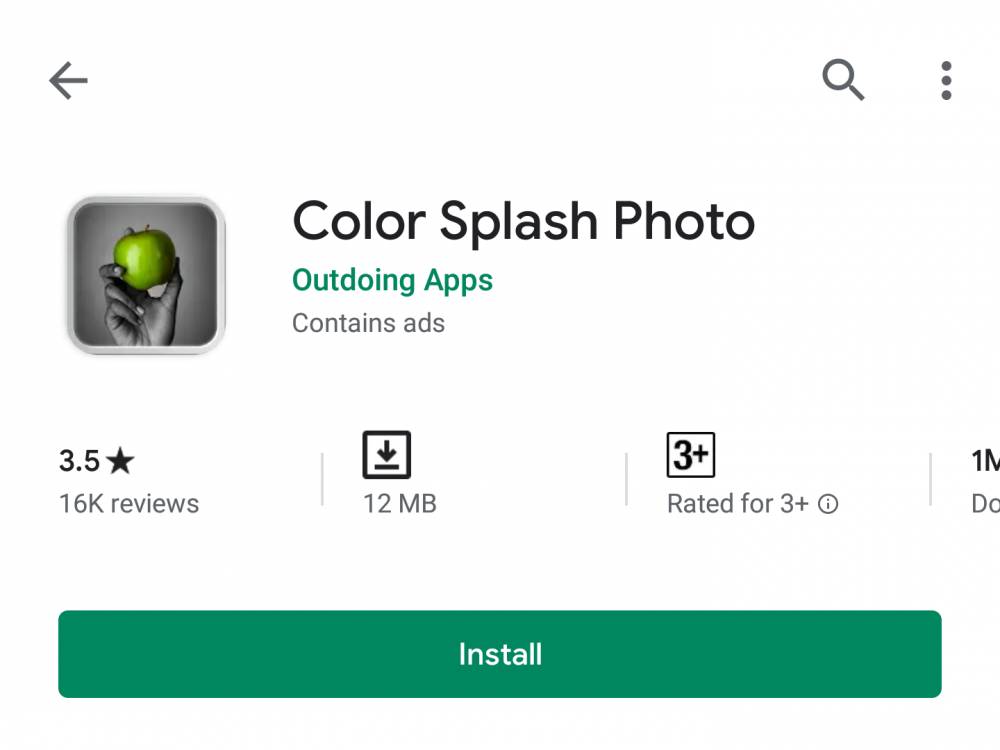The image size is (1000, 750).
Task: Tap the Contains ads label
Action: (369, 323)
